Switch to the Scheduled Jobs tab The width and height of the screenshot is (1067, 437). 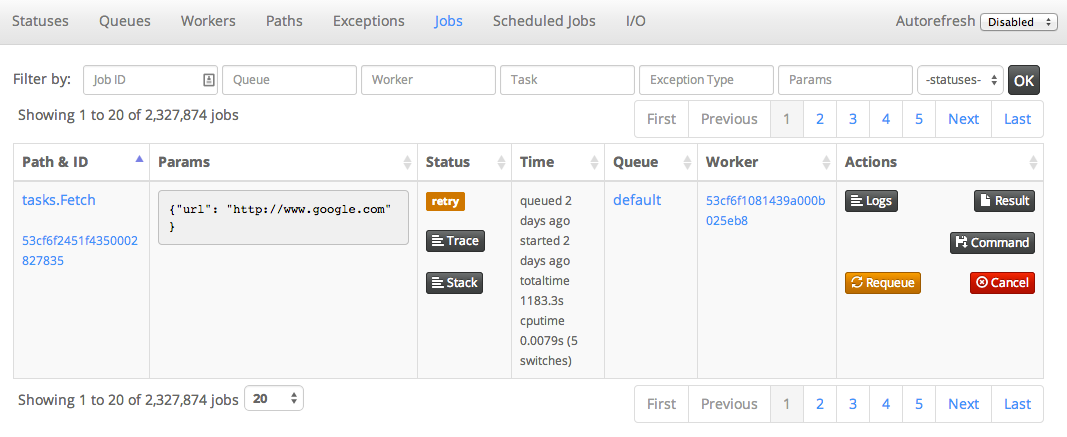544,21
